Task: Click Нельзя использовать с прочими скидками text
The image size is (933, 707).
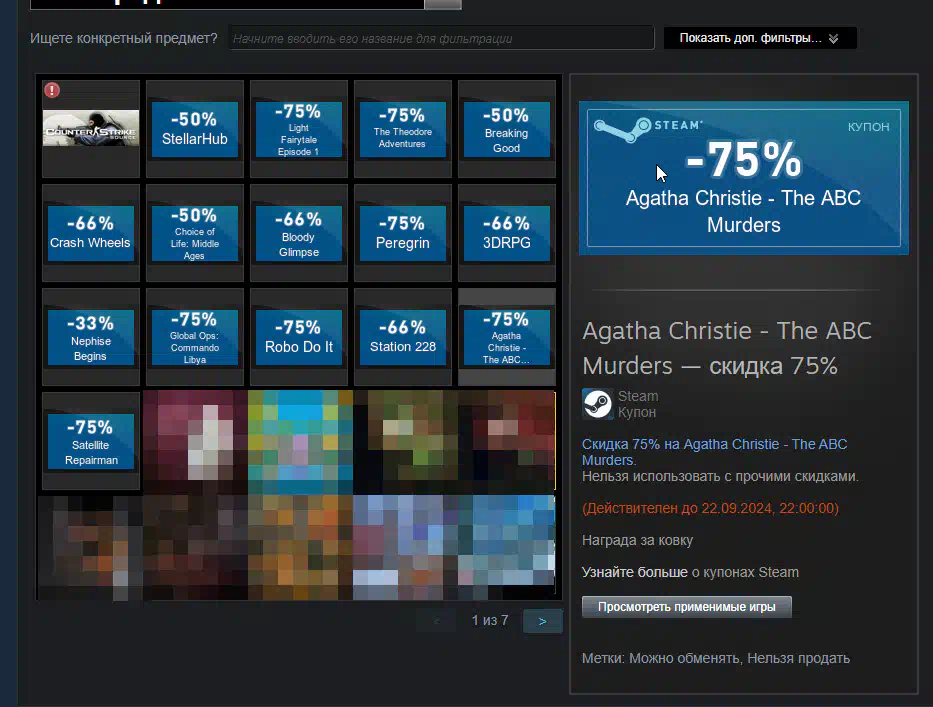Action: coord(720,476)
